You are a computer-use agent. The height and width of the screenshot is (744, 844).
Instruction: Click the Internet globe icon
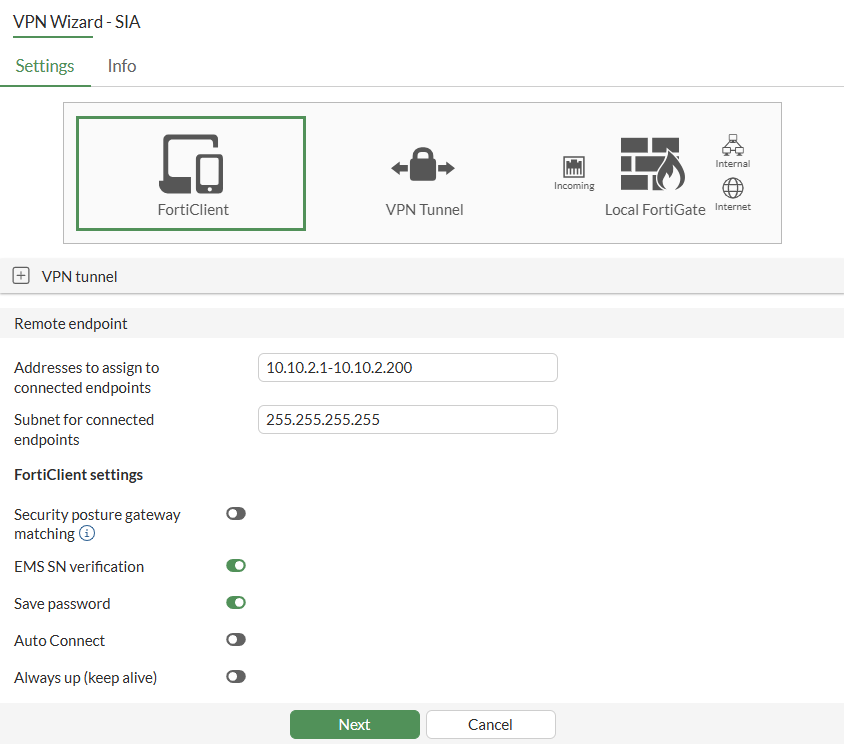point(732,188)
